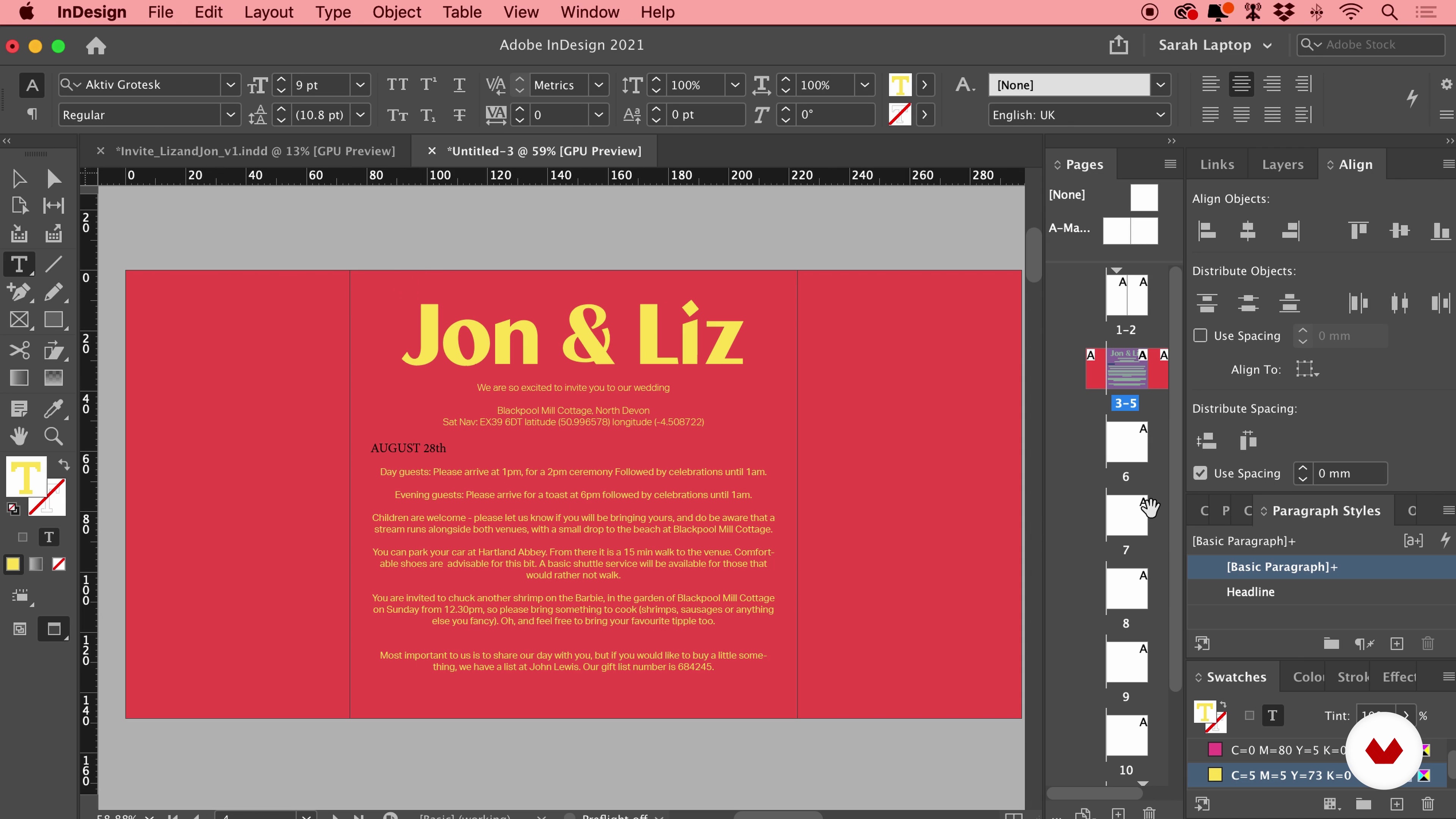Viewport: 1456px width, 819px height.
Task: Open the [None] character style dropdown
Action: pos(1160,85)
